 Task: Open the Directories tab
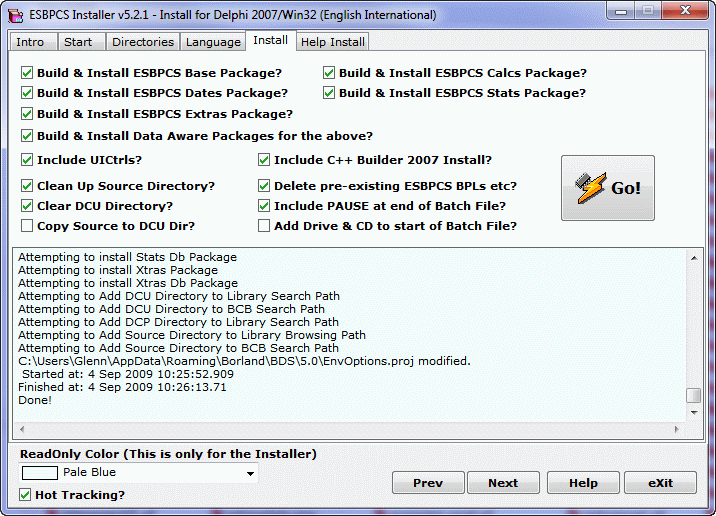click(x=143, y=42)
